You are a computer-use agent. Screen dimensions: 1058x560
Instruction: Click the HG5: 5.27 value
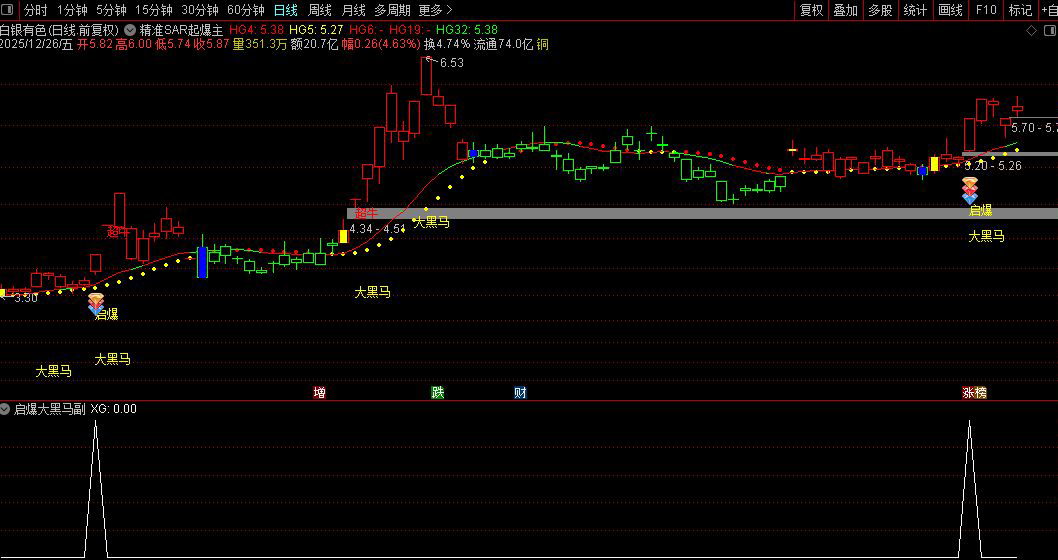[x=316, y=30]
